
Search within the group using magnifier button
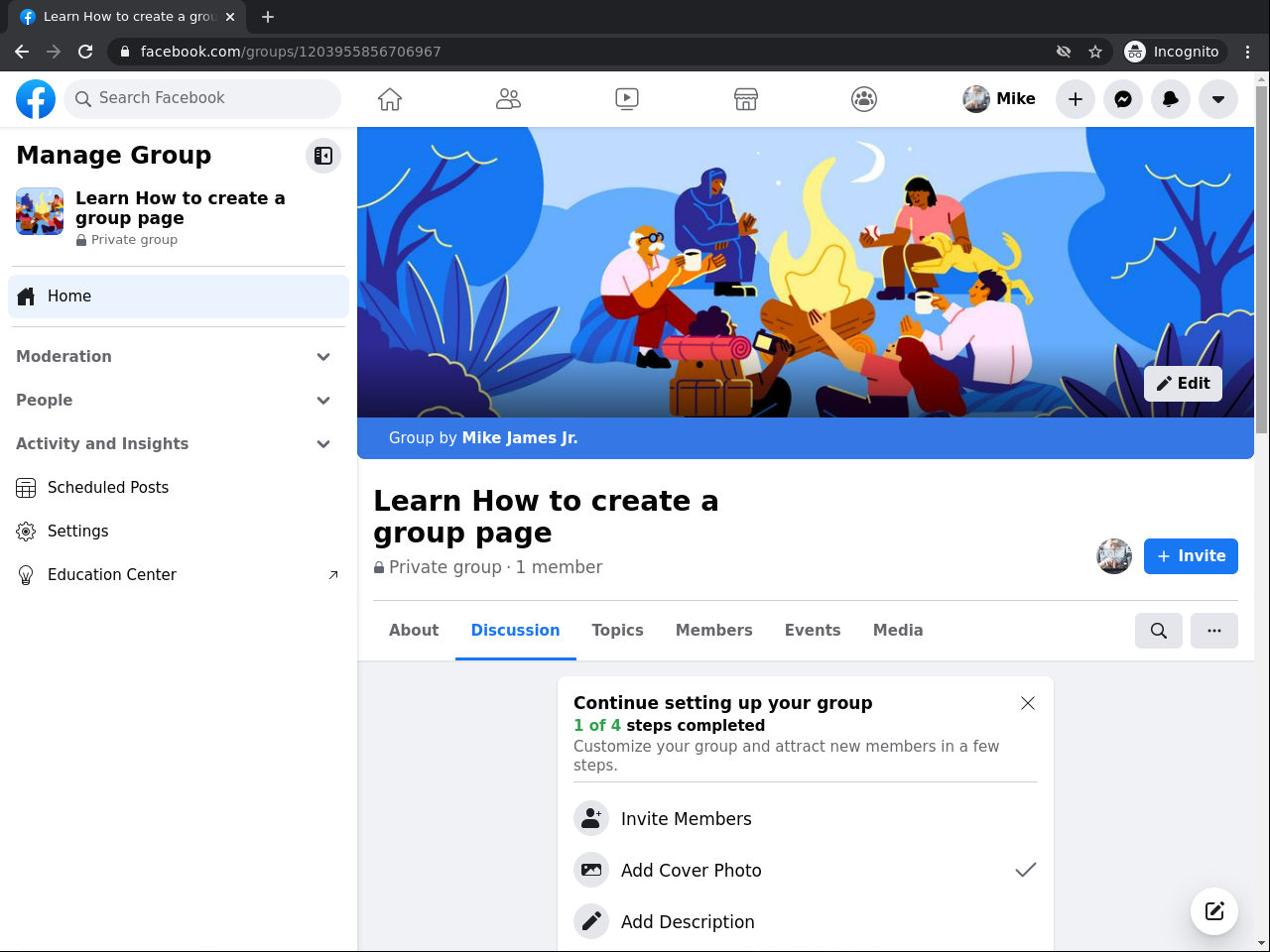tap(1159, 631)
